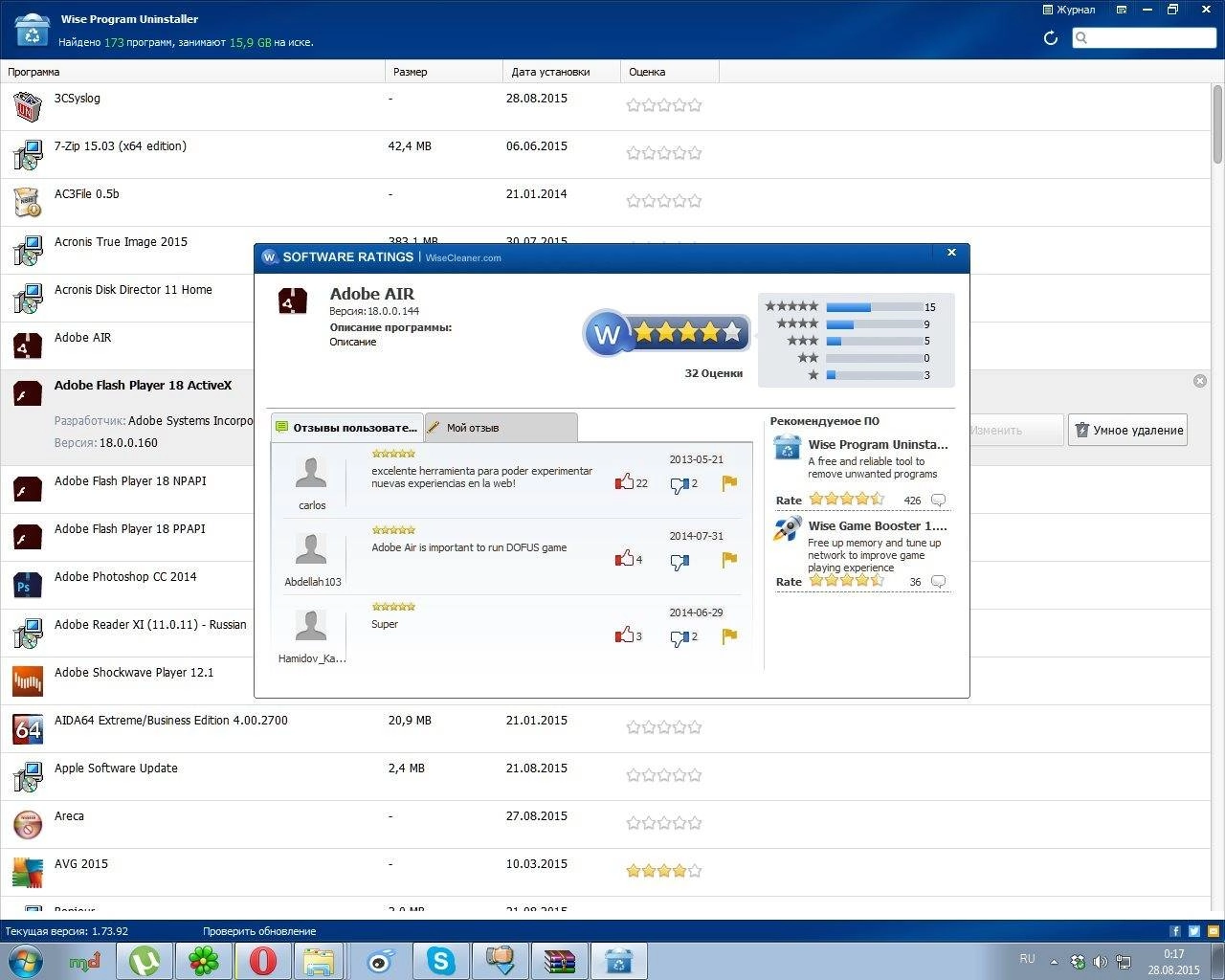Dislike the Abdellah103 review
Image resolution: width=1225 pixels, height=980 pixels.
679,562
